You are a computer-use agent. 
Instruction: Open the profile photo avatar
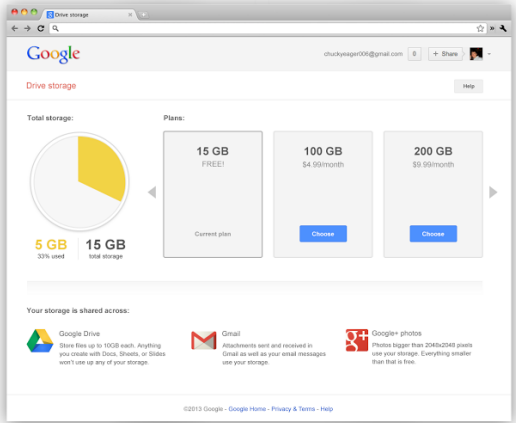[x=476, y=54]
